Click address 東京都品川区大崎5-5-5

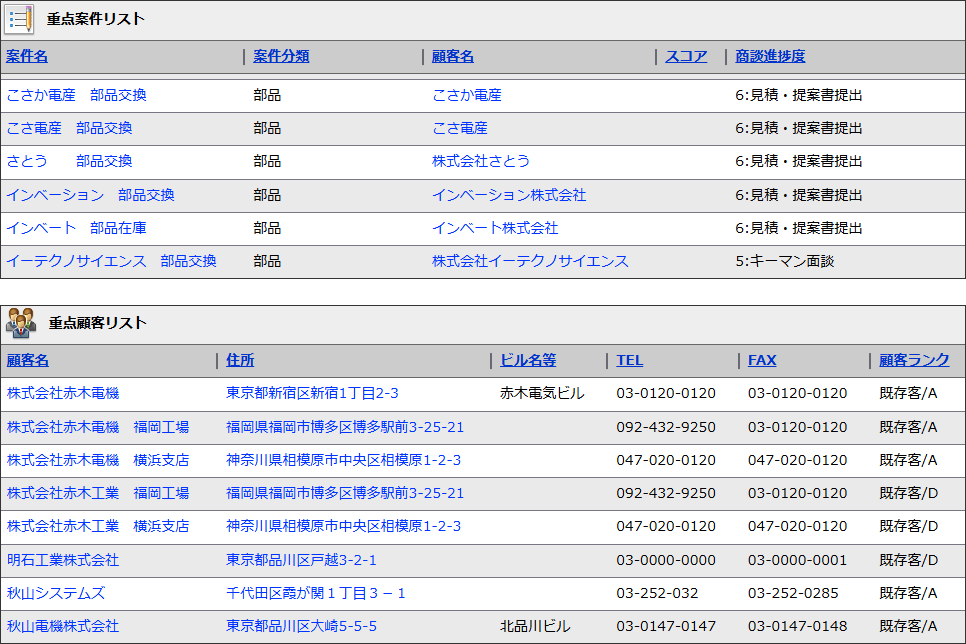(x=301, y=627)
